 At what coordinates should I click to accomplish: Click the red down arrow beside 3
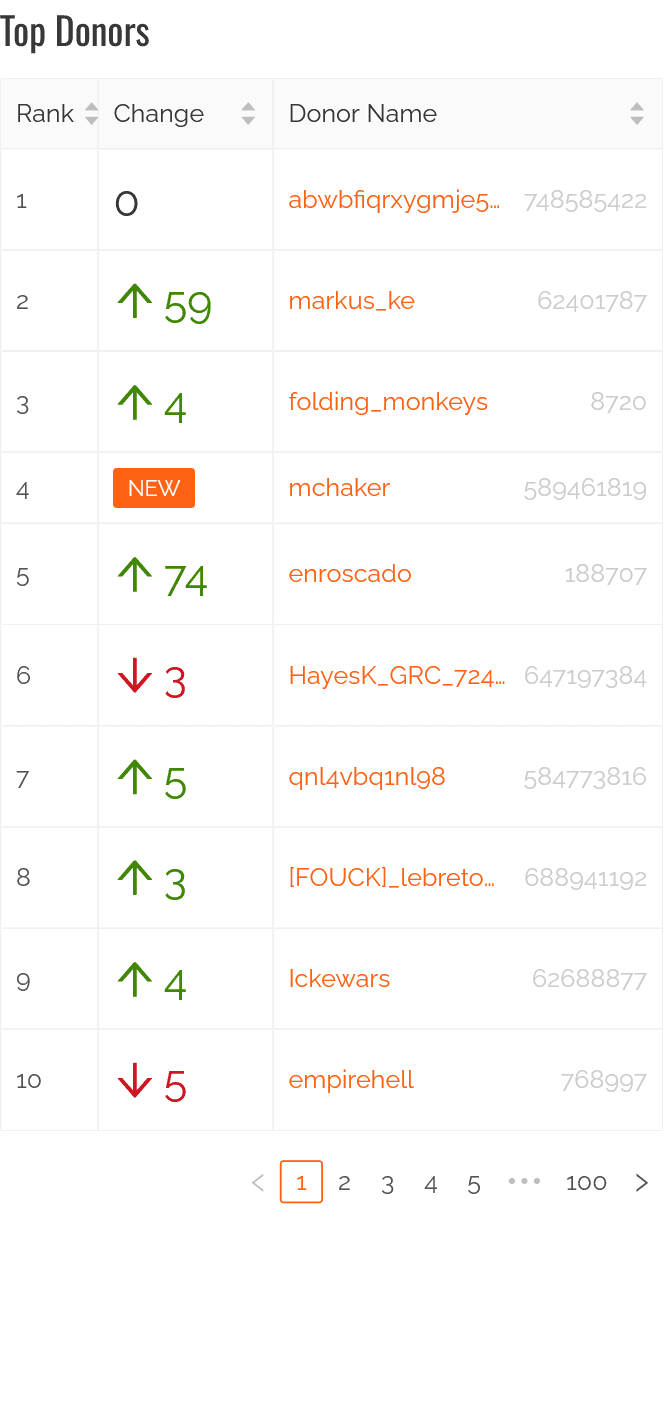coord(135,677)
